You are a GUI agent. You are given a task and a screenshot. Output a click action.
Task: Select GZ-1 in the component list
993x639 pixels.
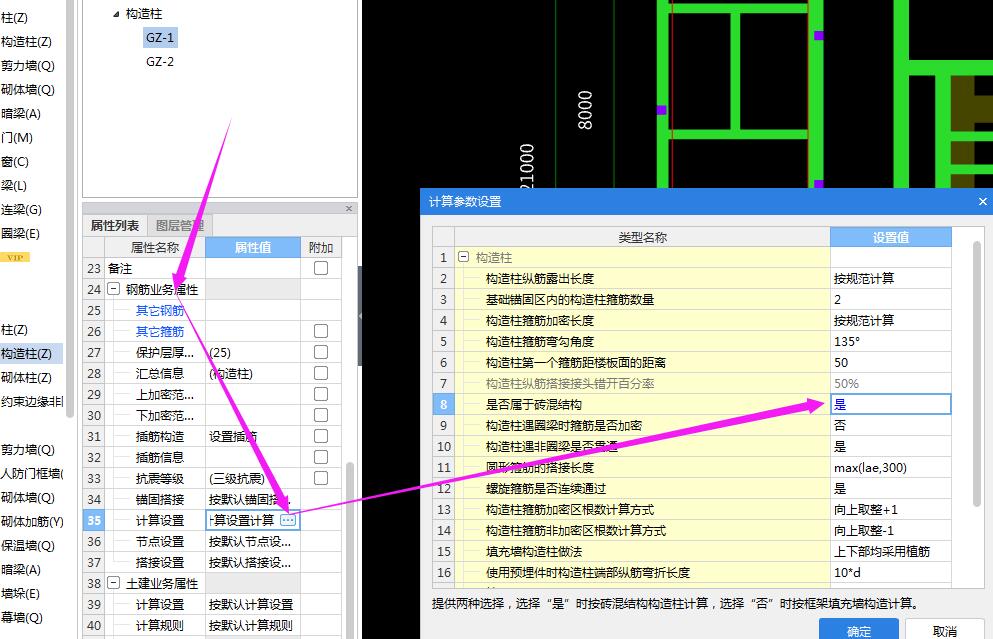point(160,37)
